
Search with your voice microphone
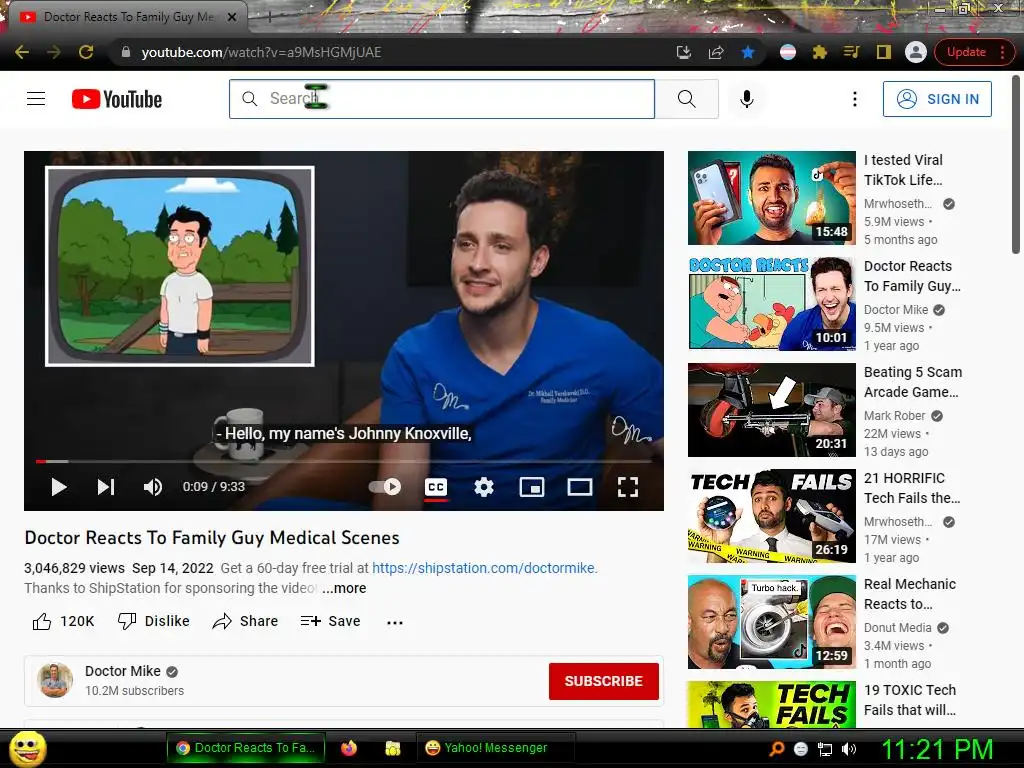point(746,99)
